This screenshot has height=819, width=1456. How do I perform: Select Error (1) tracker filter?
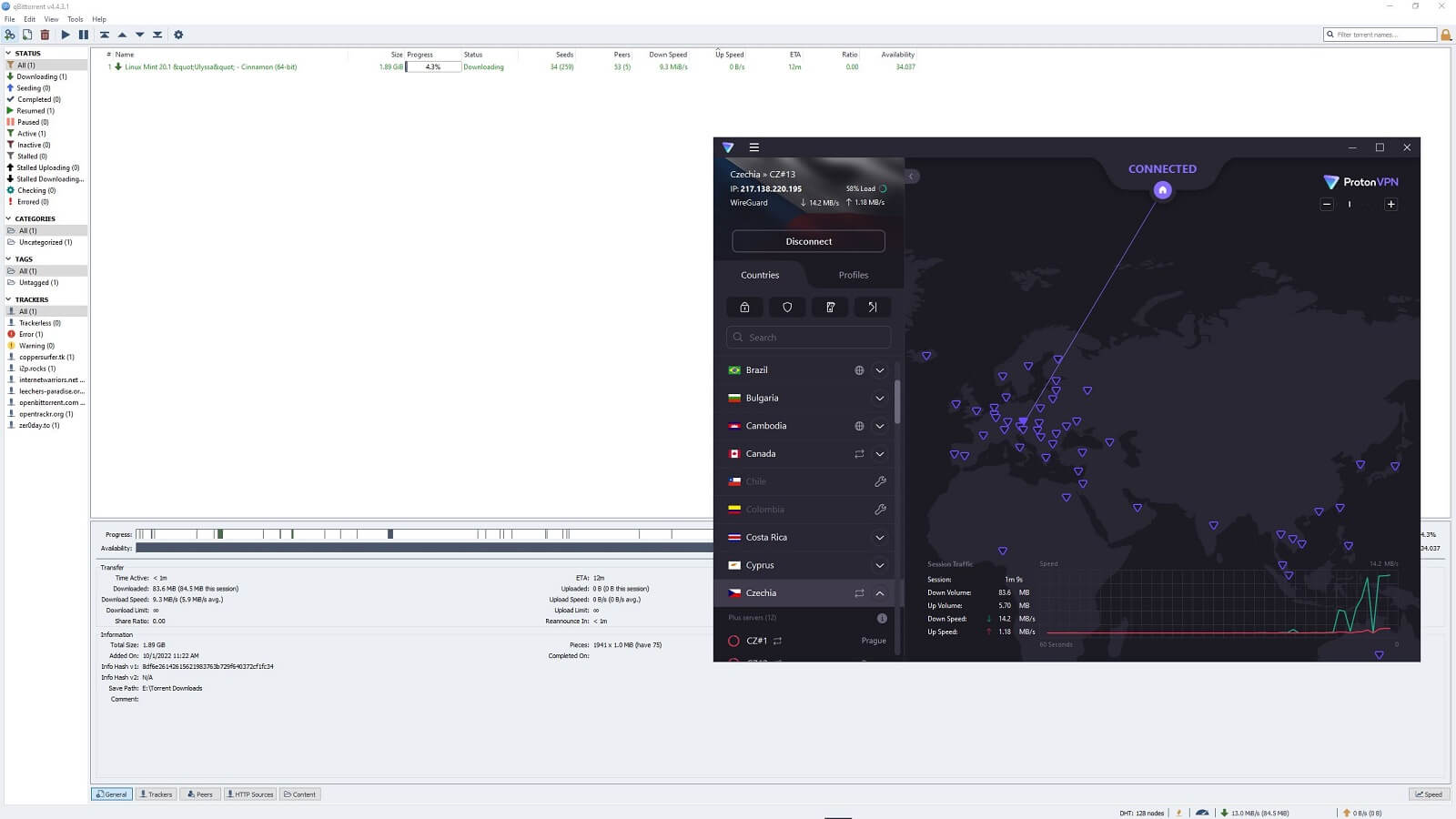31,334
